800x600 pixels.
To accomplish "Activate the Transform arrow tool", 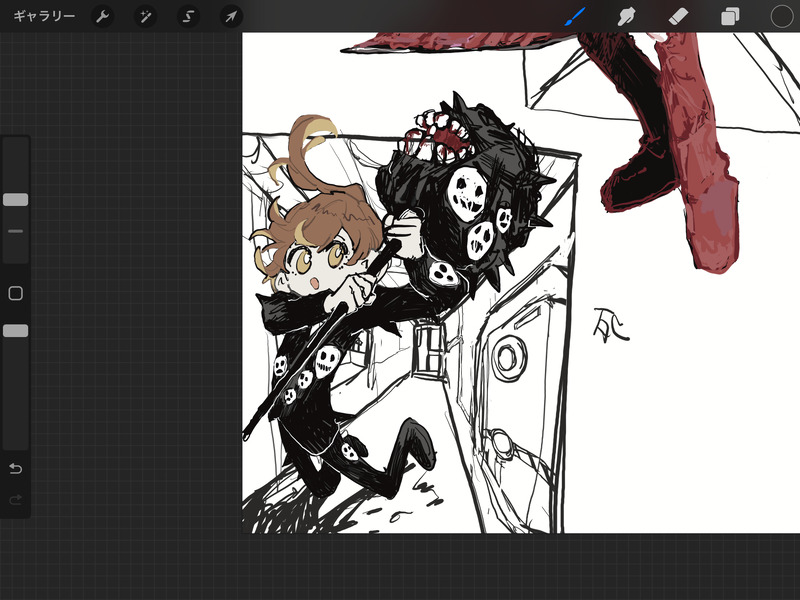I will 231,17.
